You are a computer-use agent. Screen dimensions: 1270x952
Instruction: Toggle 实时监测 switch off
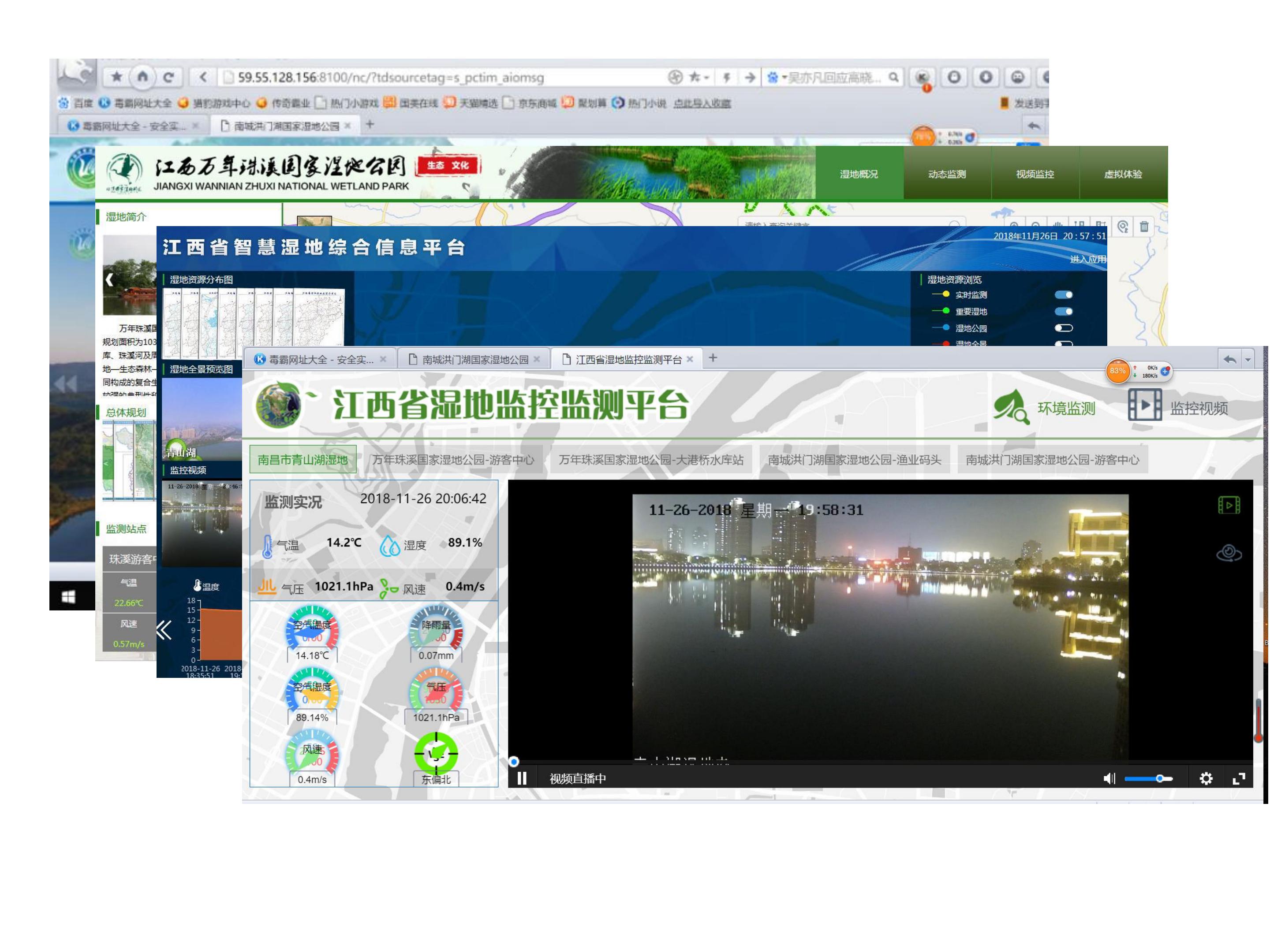(x=1063, y=294)
